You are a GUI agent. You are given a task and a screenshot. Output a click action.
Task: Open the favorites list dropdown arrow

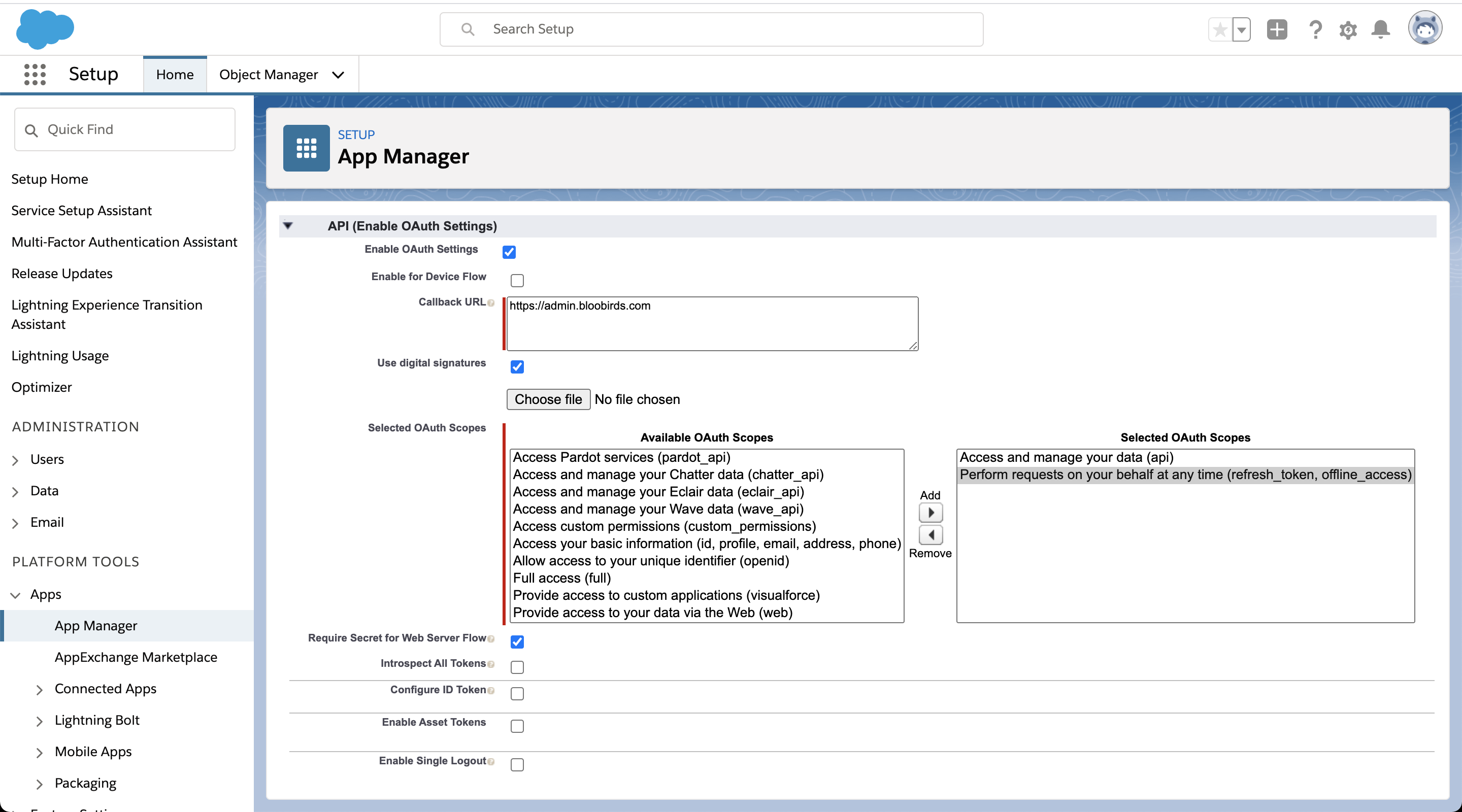tap(1241, 29)
